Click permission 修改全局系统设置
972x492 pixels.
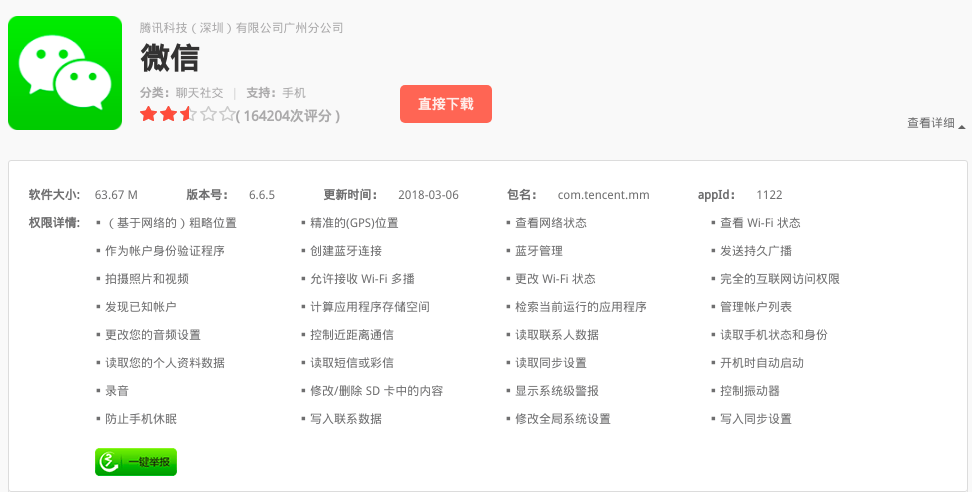pos(563,419)
